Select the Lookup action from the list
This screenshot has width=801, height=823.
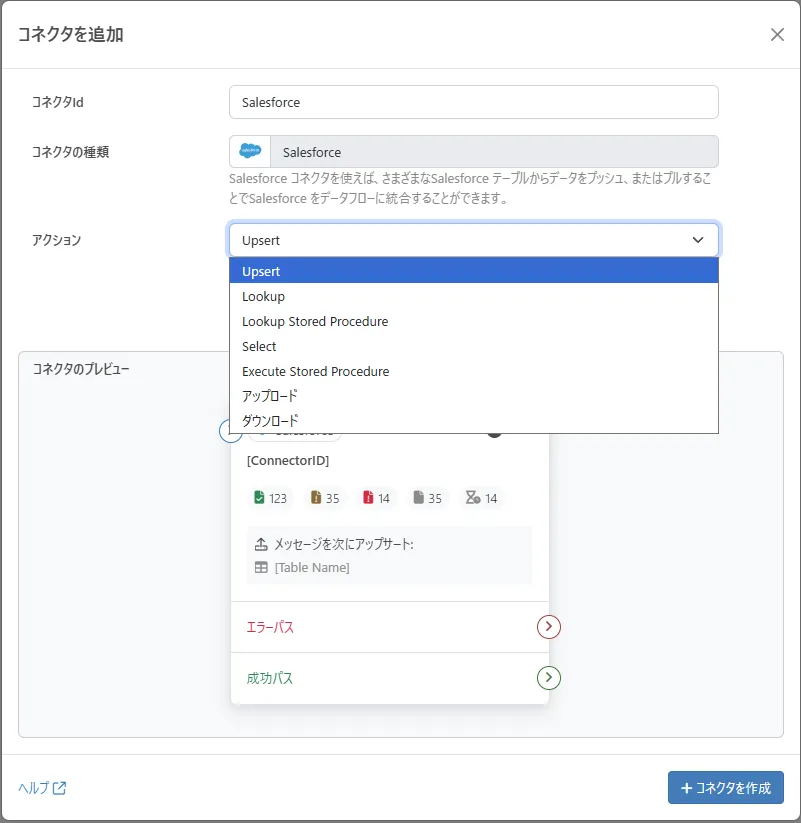click(x=263, y=296)
